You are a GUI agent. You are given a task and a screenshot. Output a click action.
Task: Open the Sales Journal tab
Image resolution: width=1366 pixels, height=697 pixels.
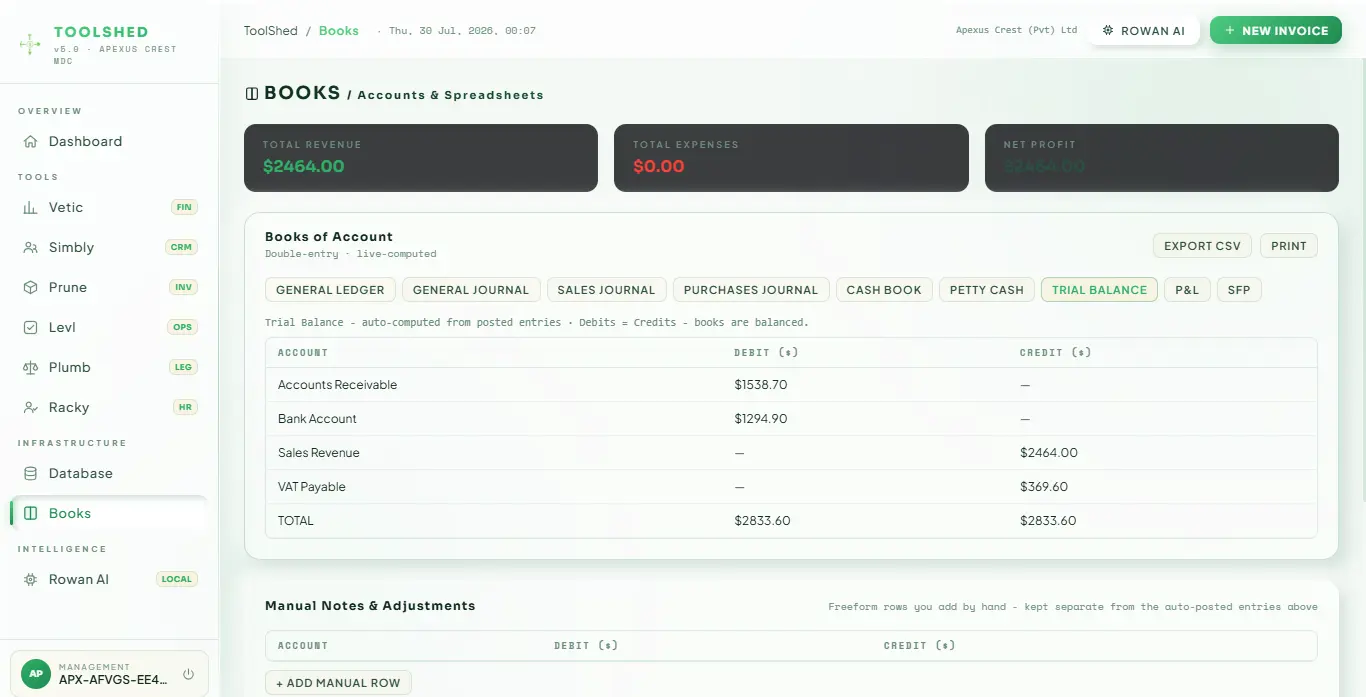click(x=606, y=290)
